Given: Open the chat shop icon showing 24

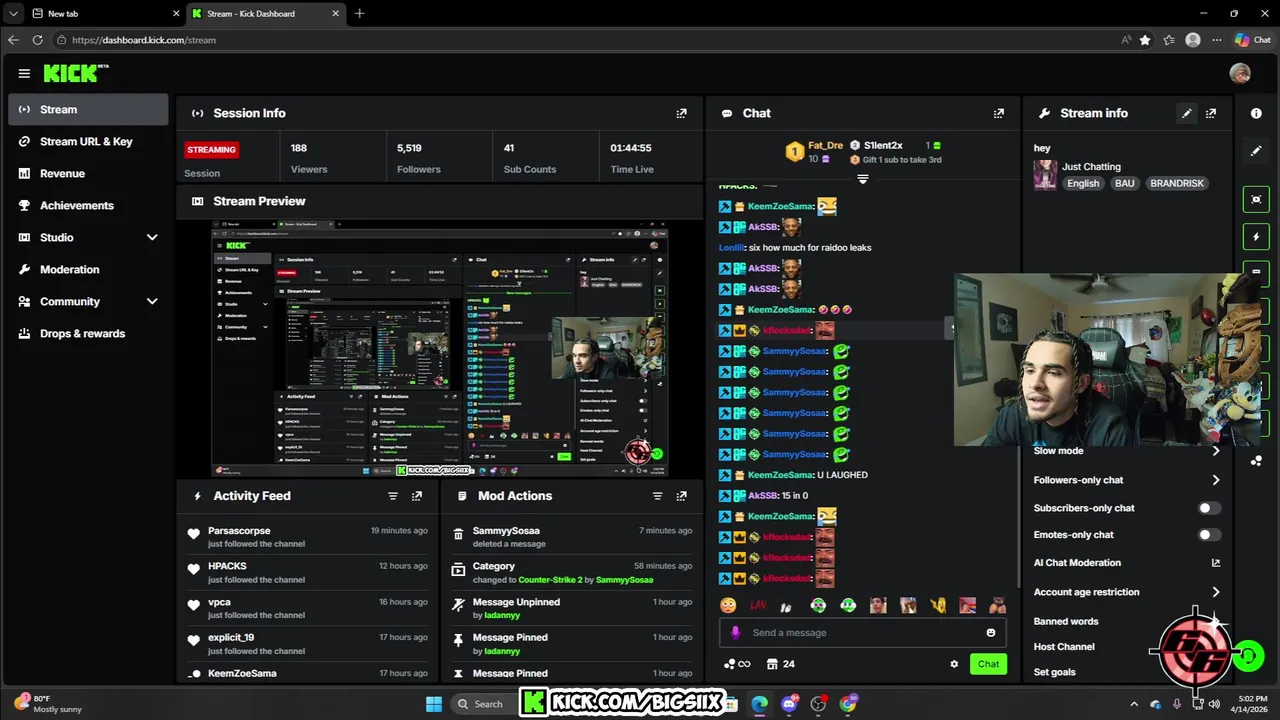Looking at the screenshot, I should point(780,664).
